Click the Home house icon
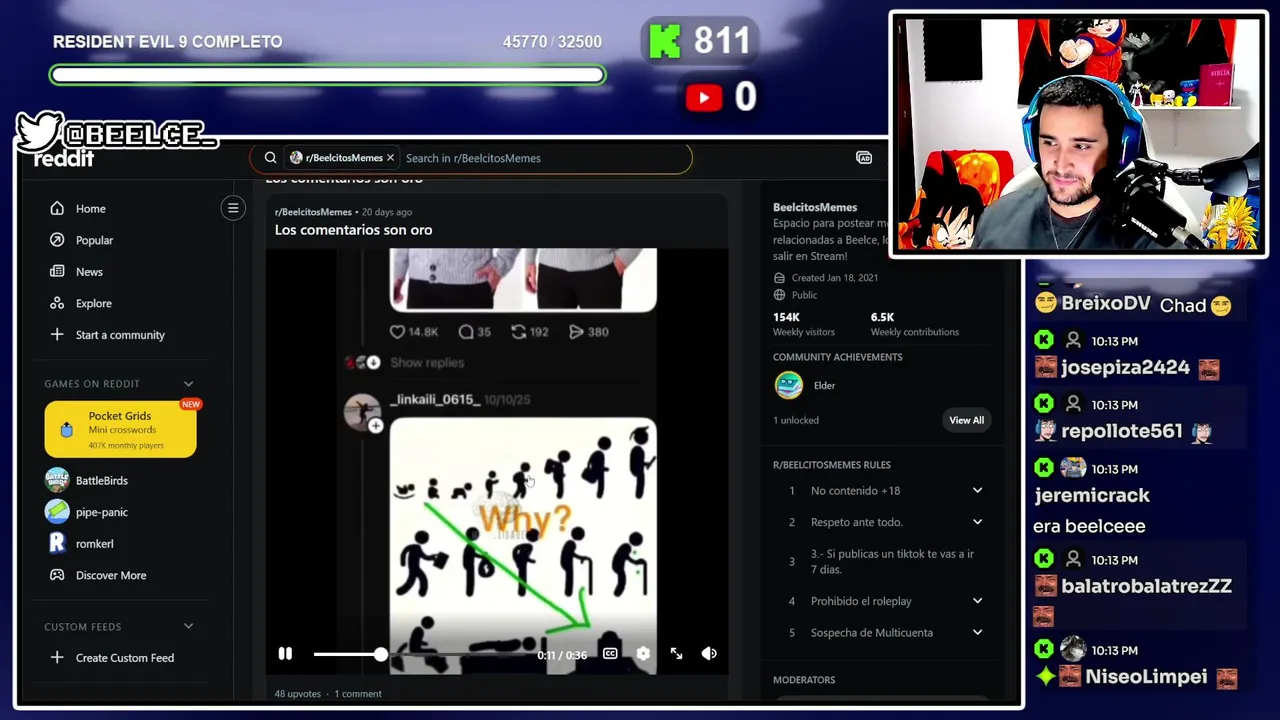This screenshot has width=1280, height=720. coord(57,209)
